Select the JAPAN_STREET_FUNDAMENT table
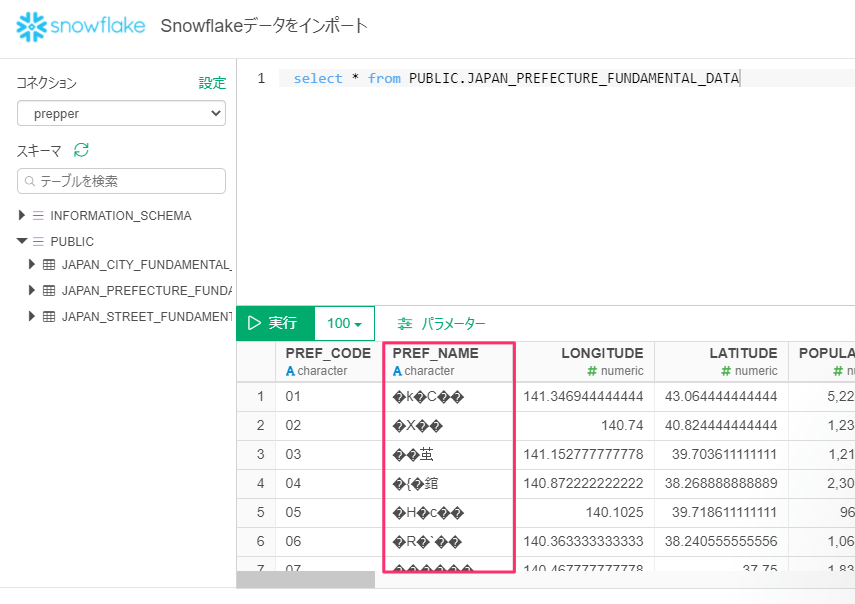 click(147, 317)
